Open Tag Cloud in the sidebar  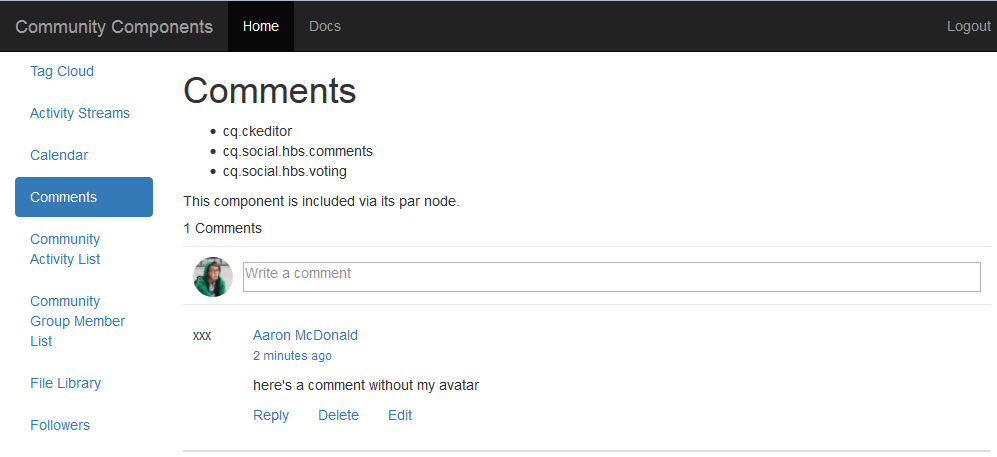[62, 71]
